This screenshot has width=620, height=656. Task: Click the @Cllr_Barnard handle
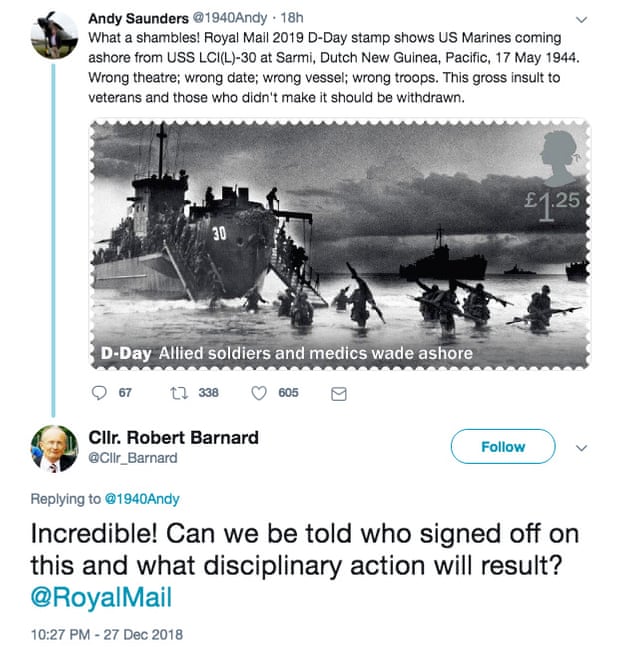132,458
